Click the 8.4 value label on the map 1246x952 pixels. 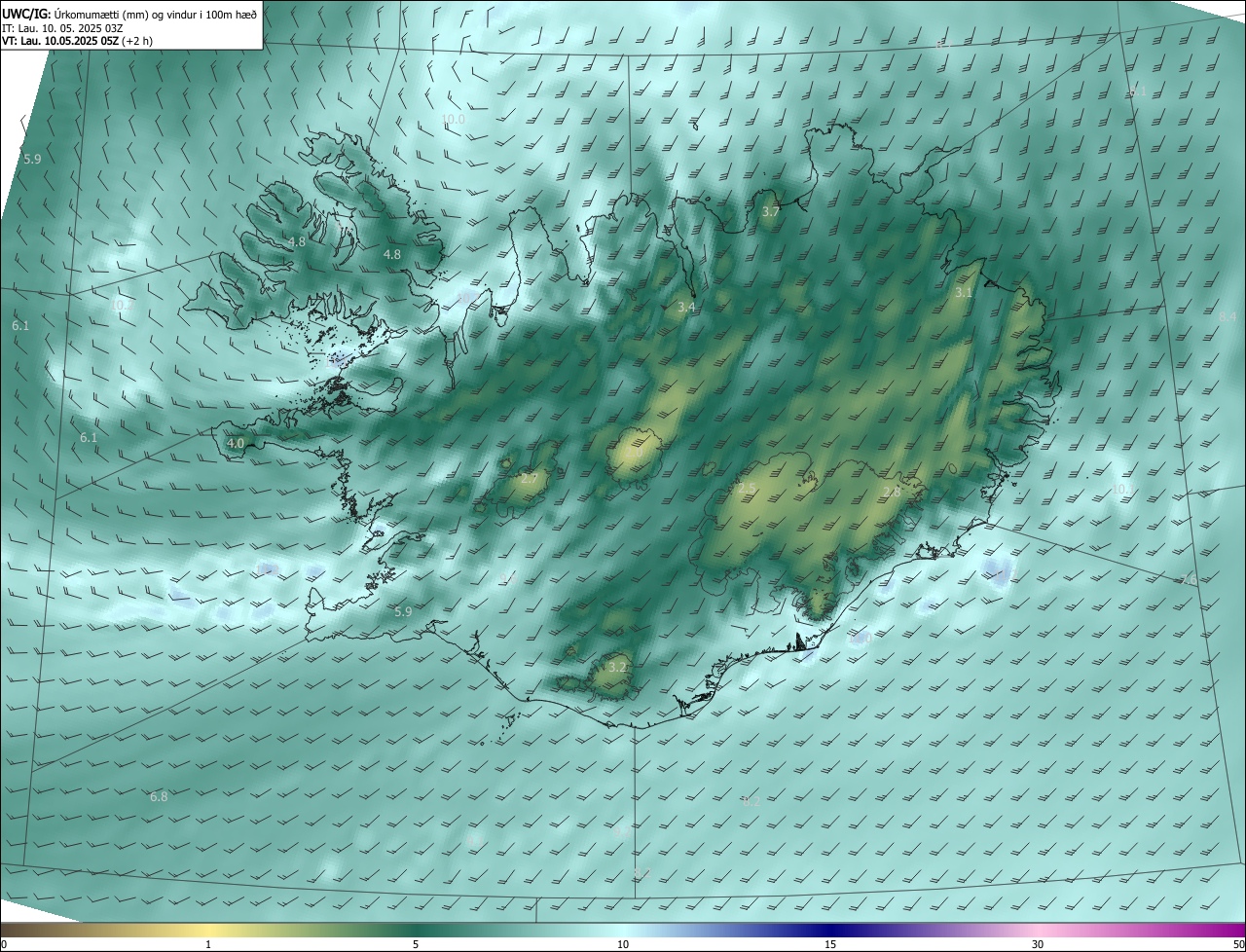1228,316
